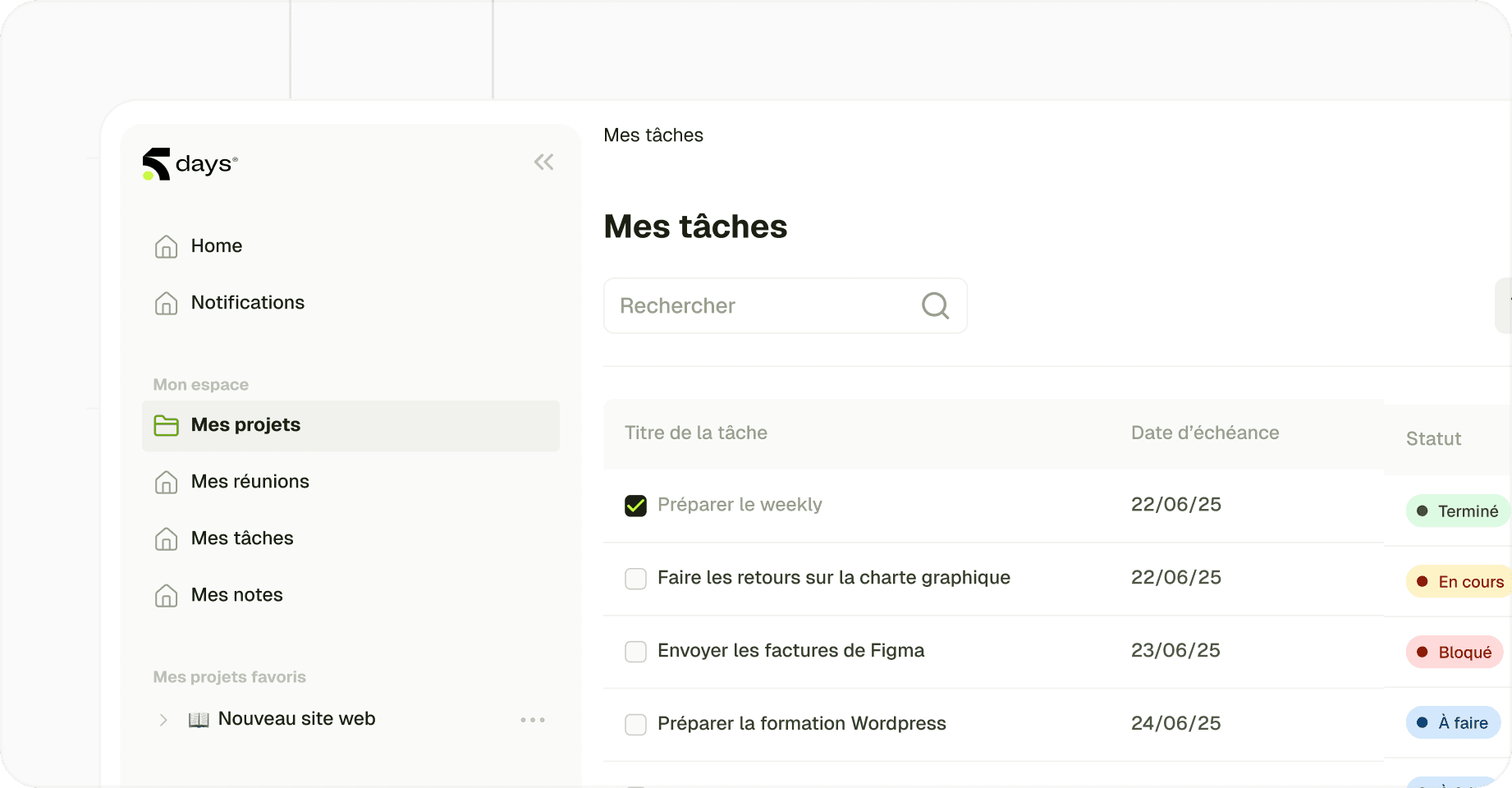Uncheck the Préparer le weekly checkbox
This screenshot has height=788, width=1512.
pos(635,506)
